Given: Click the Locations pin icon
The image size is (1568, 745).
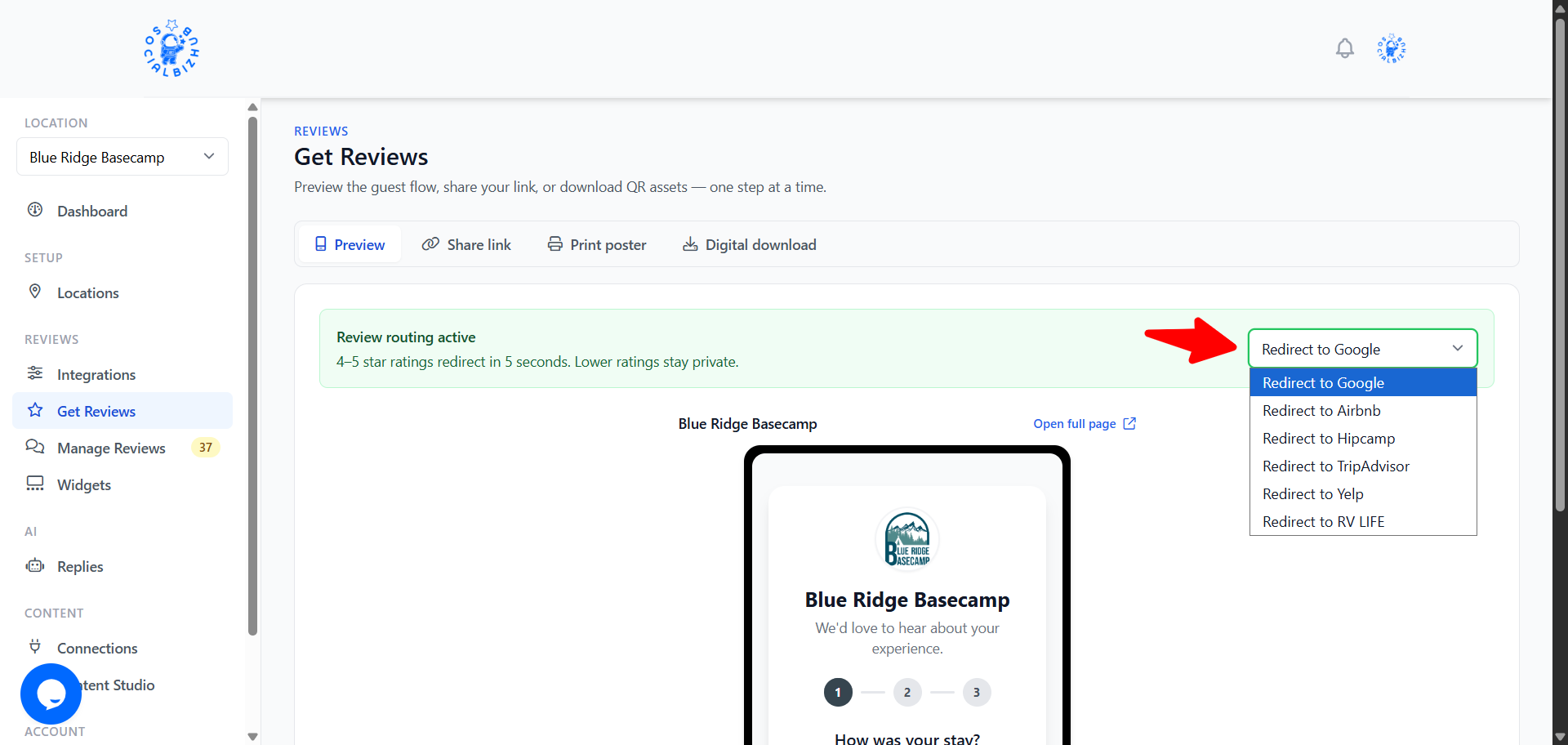Looking at the screenshot, I should [x=35, y=292].
